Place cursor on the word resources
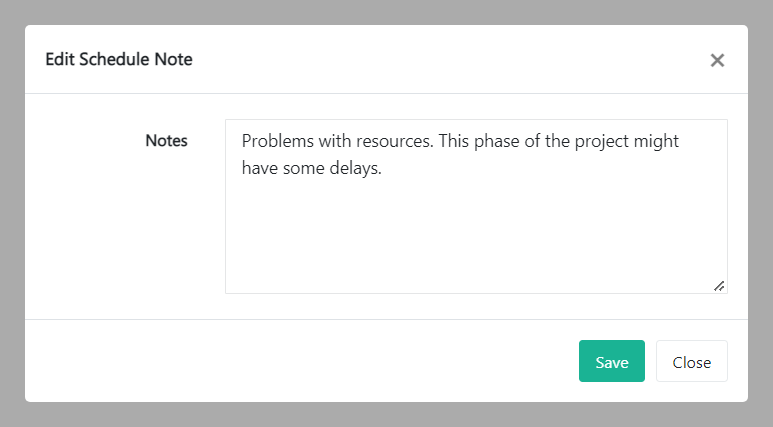Screen dimensions: 773x427 coord(394,141)
